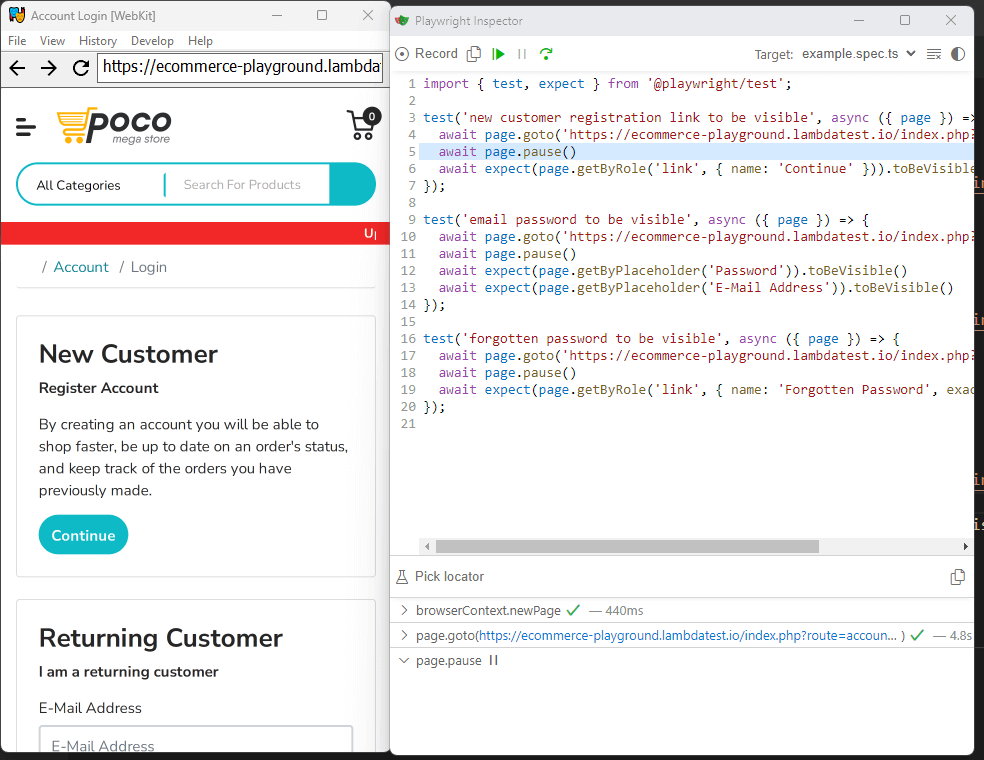The height and width of the screenshot is (760, 984).
Task: Resume test execution with green play icon
Action: point(498,54)
